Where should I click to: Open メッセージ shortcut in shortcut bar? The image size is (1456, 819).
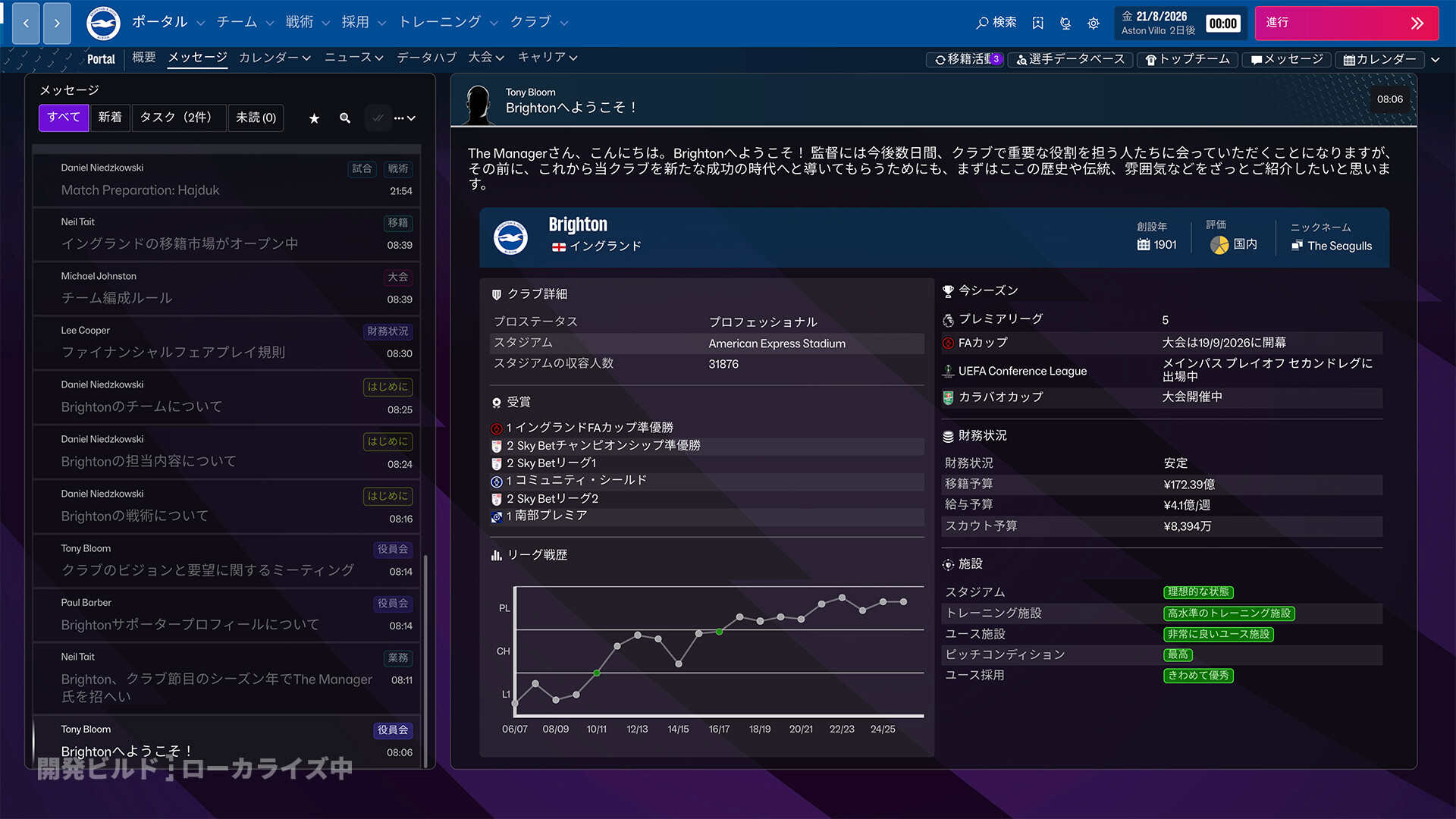click(x=1287, y=59)
